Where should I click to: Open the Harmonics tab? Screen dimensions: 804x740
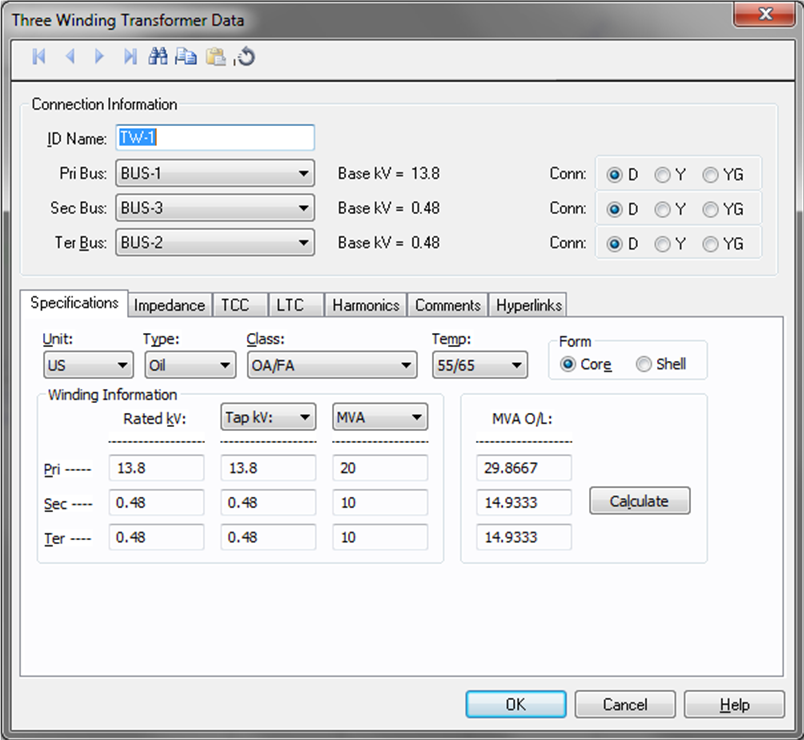point(366,305)
